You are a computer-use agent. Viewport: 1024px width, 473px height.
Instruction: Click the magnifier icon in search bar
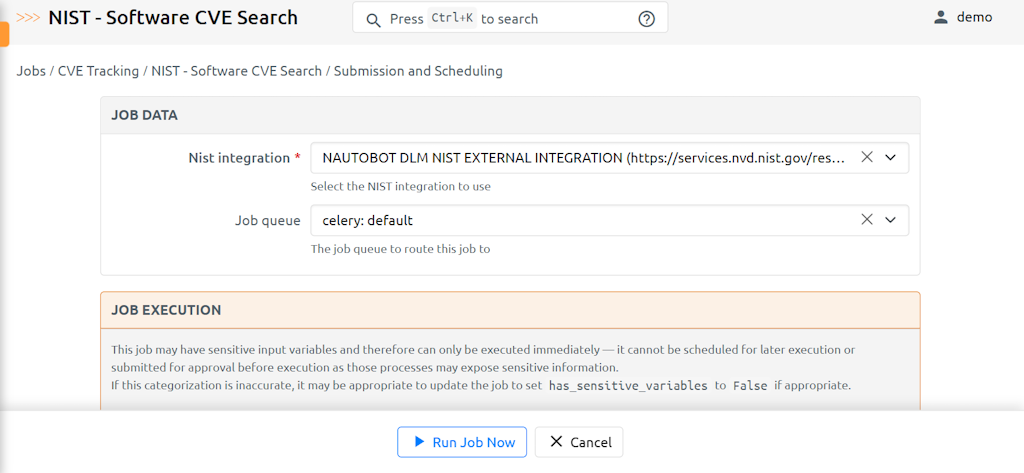(373, 19)
